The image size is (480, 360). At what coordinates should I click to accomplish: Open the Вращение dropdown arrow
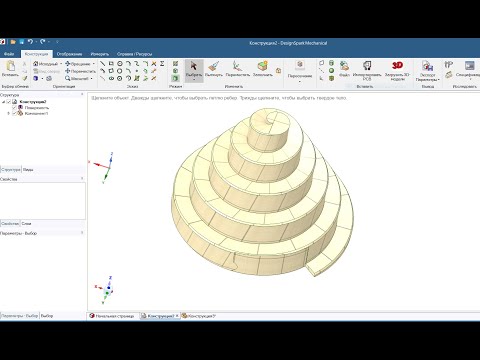[94, 64]
